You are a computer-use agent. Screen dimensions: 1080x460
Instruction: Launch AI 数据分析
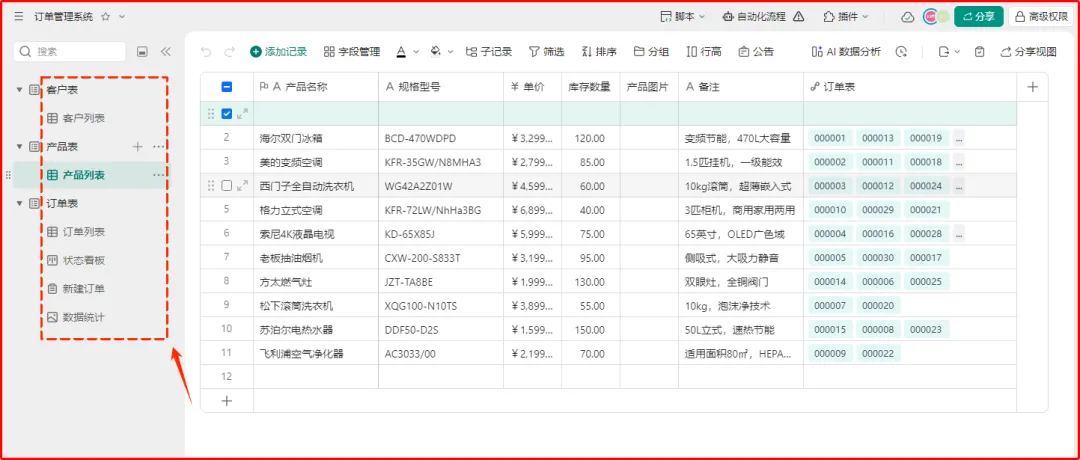point(846,52)
